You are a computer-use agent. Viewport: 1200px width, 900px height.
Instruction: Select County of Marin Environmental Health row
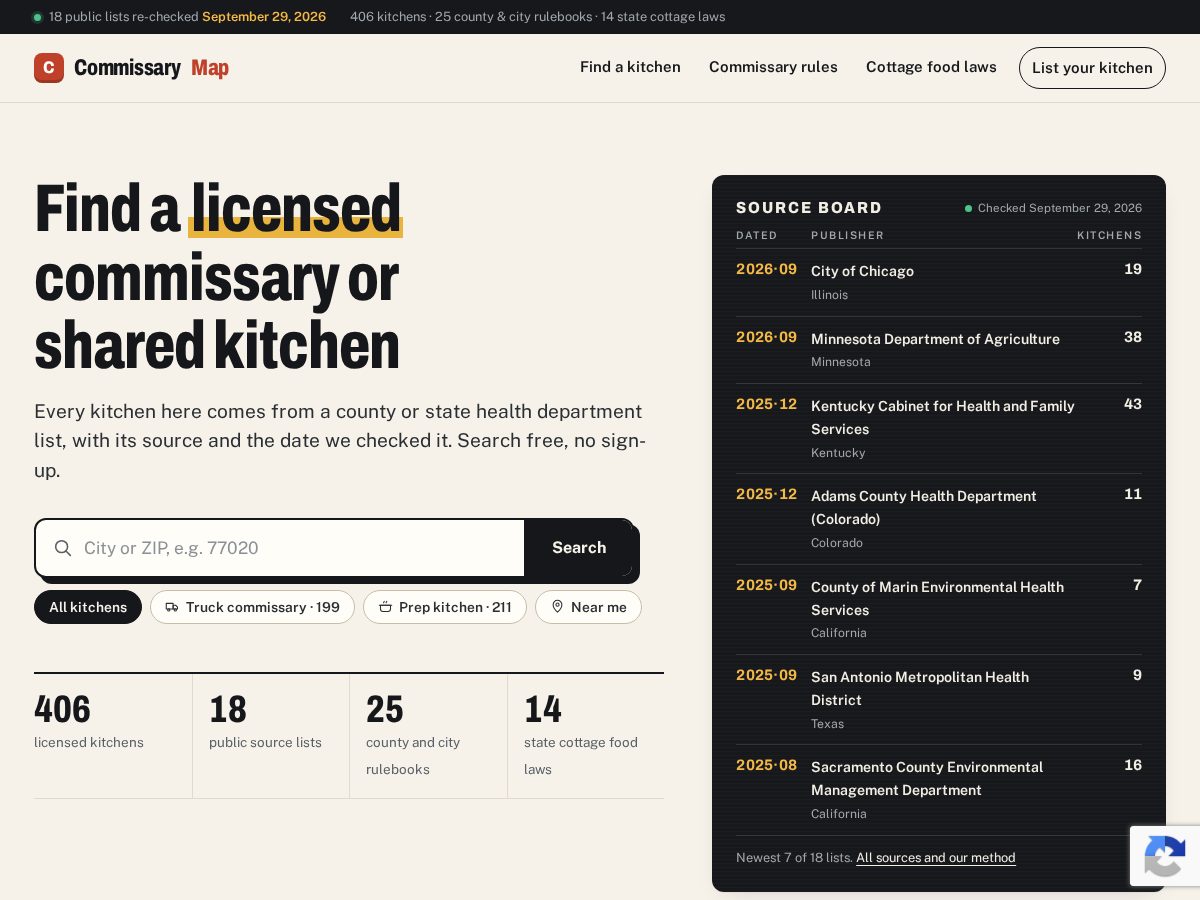click(939, 610)
